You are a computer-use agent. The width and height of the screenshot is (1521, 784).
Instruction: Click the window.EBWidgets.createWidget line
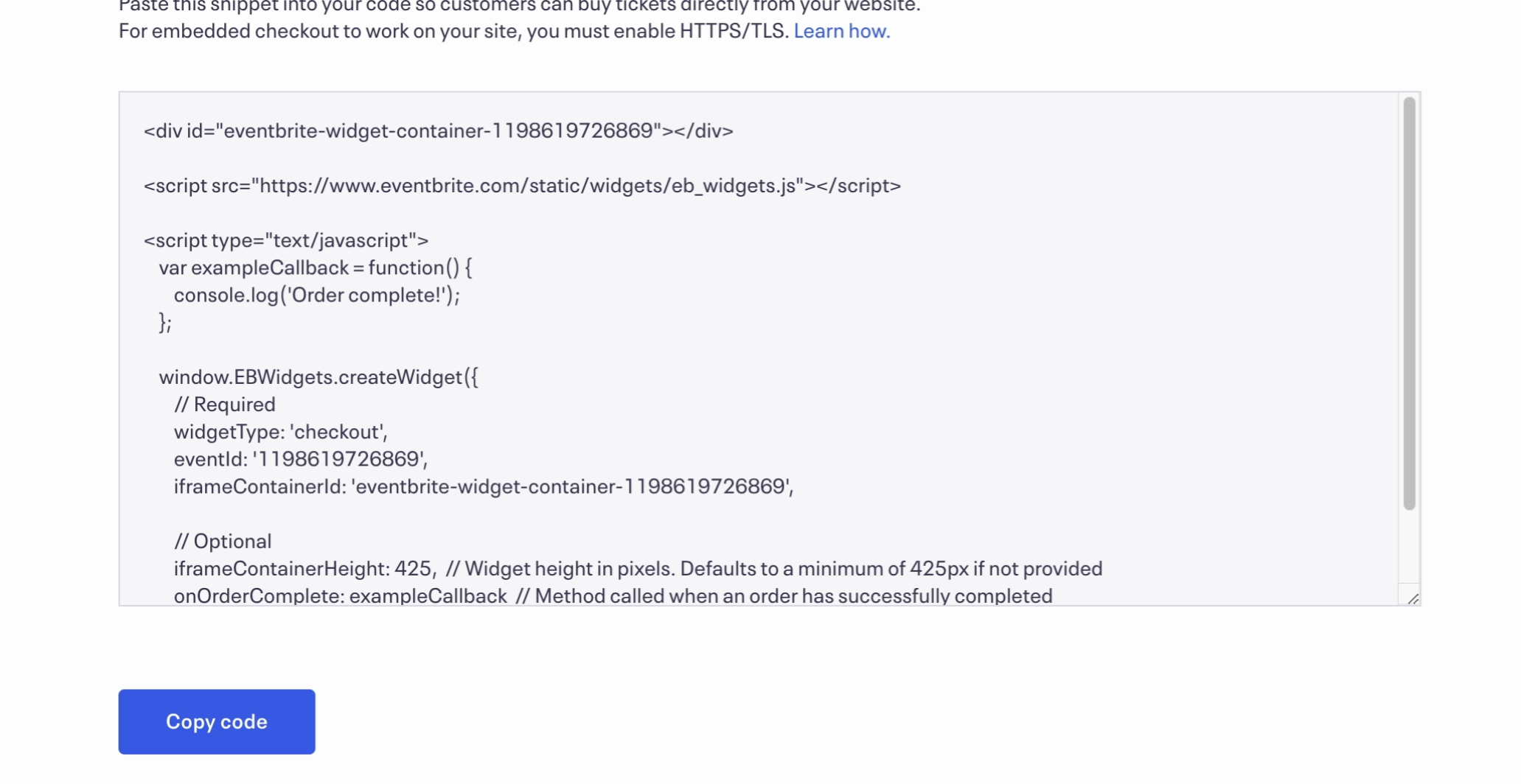tap(319, 377)
